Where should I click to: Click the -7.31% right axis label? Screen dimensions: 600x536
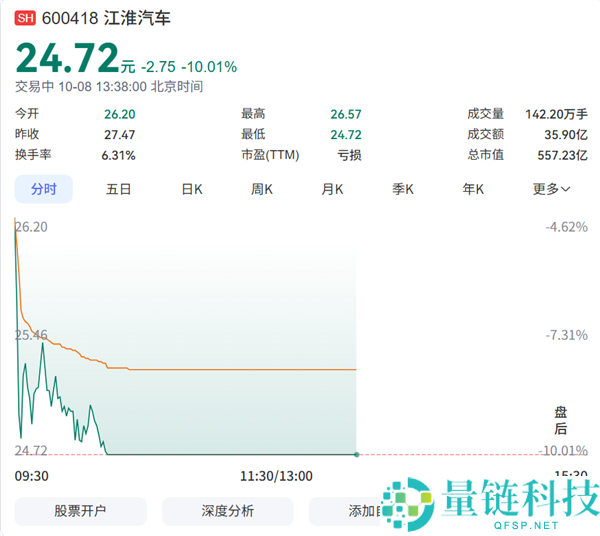pos(566,336)
